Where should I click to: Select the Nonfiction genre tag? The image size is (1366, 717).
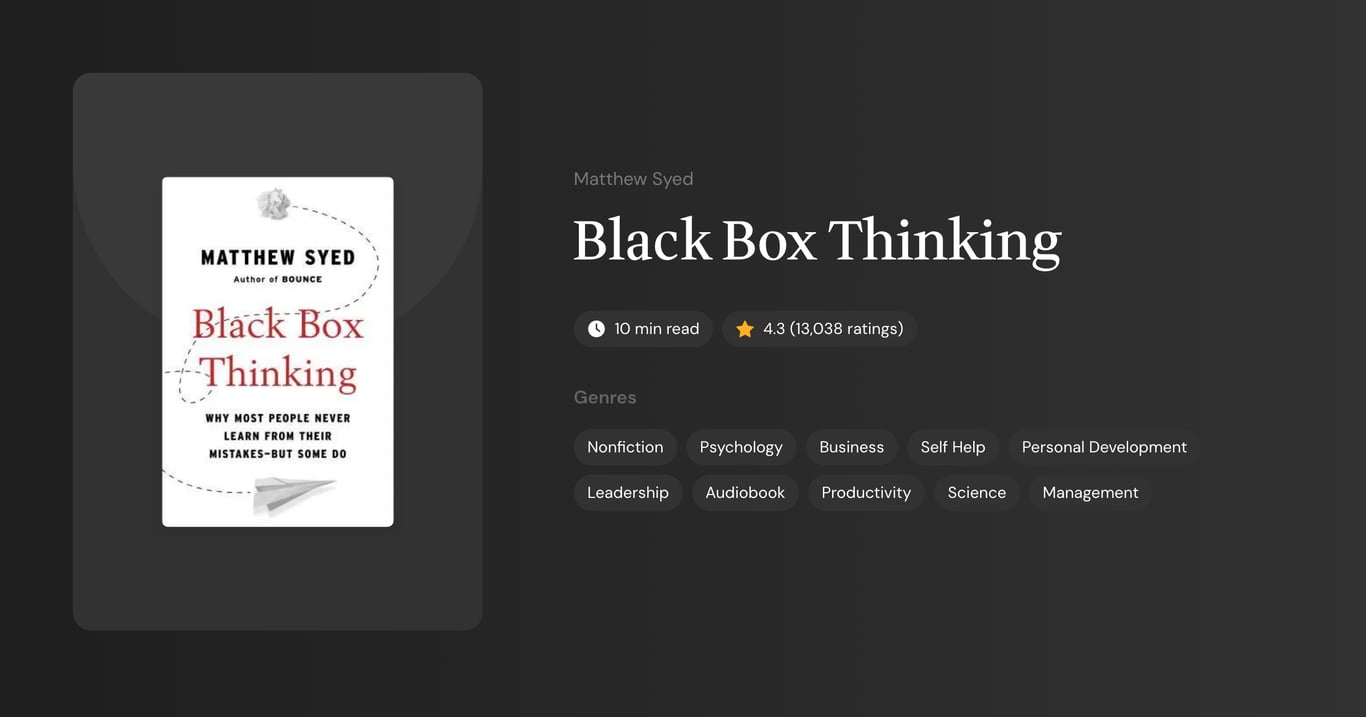(x=625, y=447)
